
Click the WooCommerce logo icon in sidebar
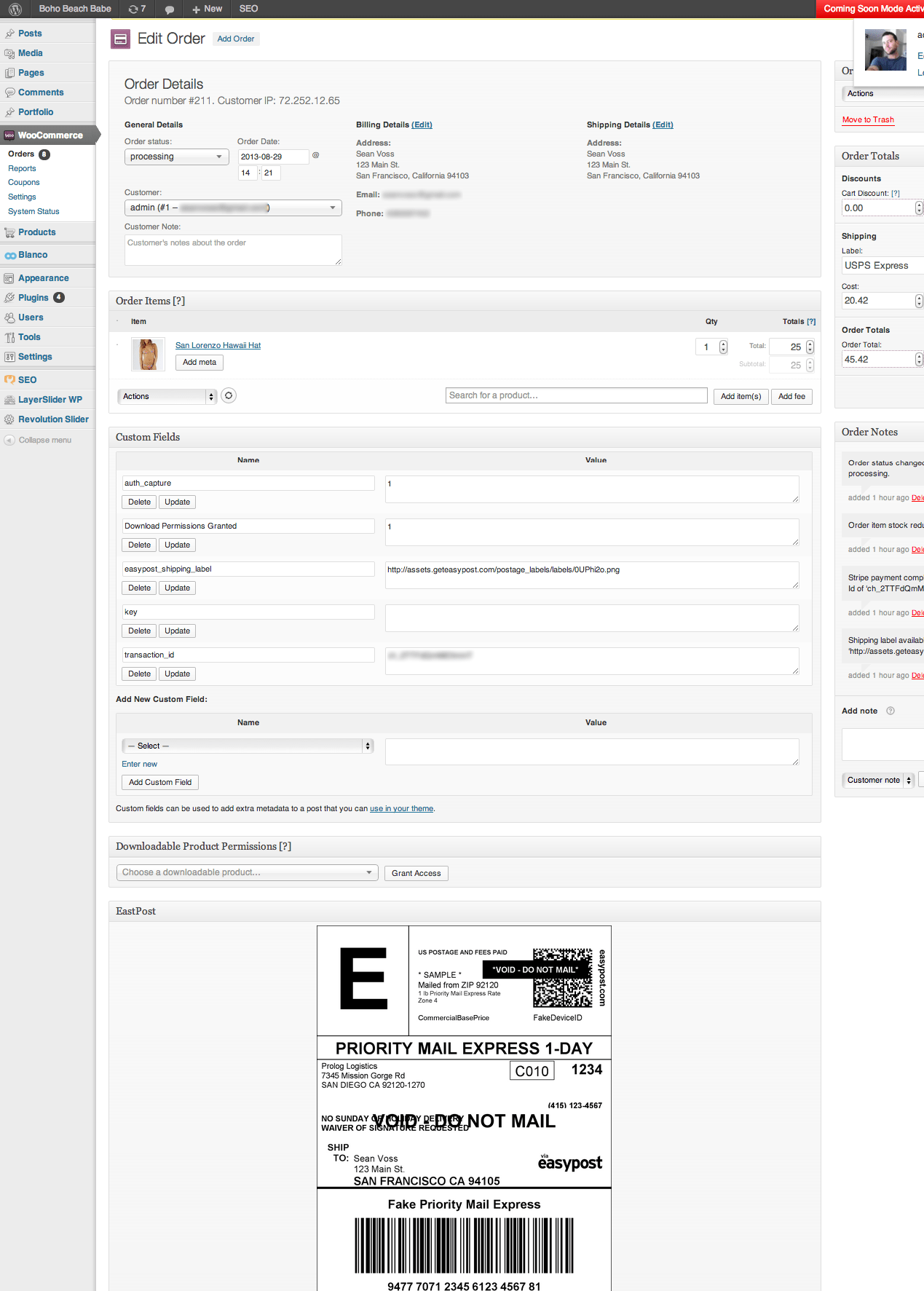pos(9,135)
